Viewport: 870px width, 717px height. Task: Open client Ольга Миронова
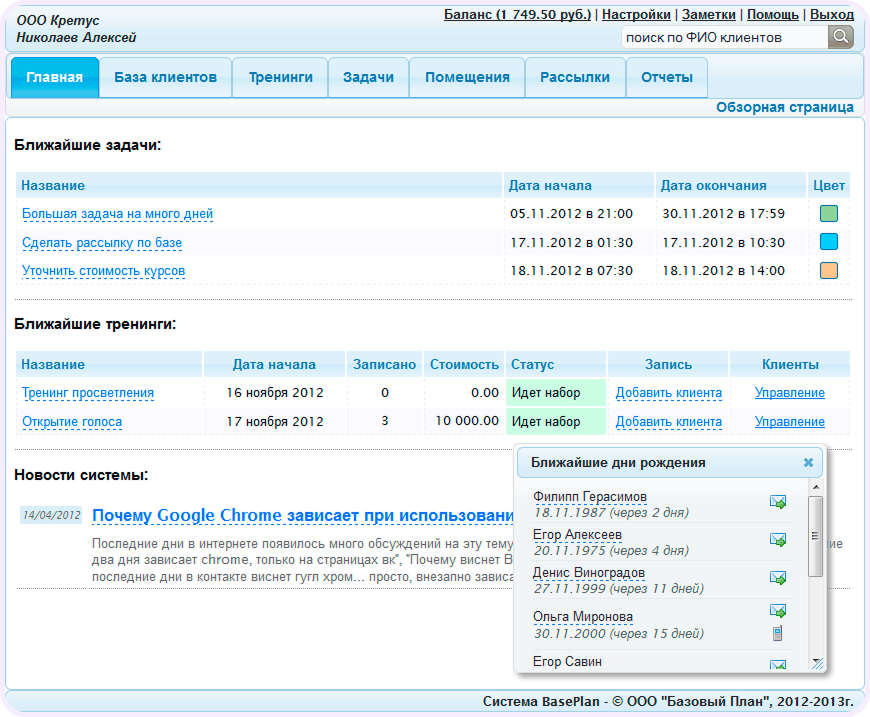point(583,617)
